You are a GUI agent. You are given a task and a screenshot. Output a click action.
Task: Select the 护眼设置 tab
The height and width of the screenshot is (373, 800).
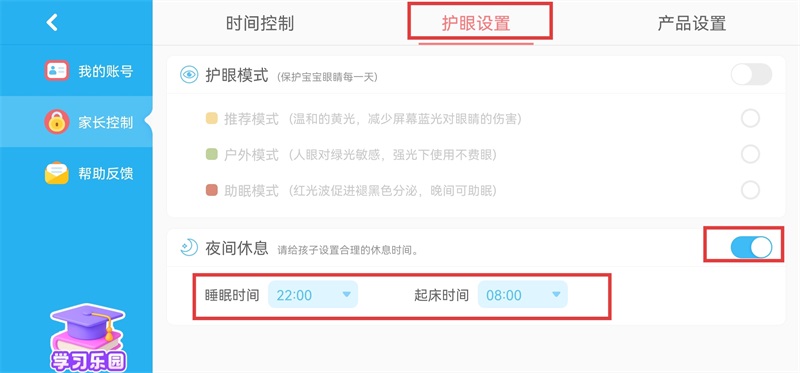(476, 23)
